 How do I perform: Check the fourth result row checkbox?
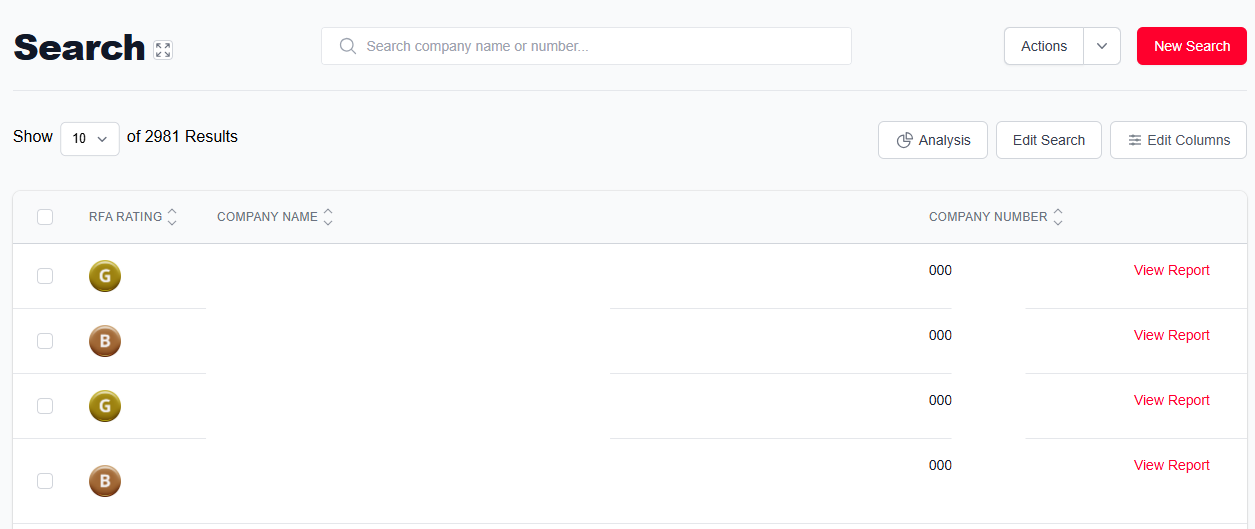pos(45,481)
